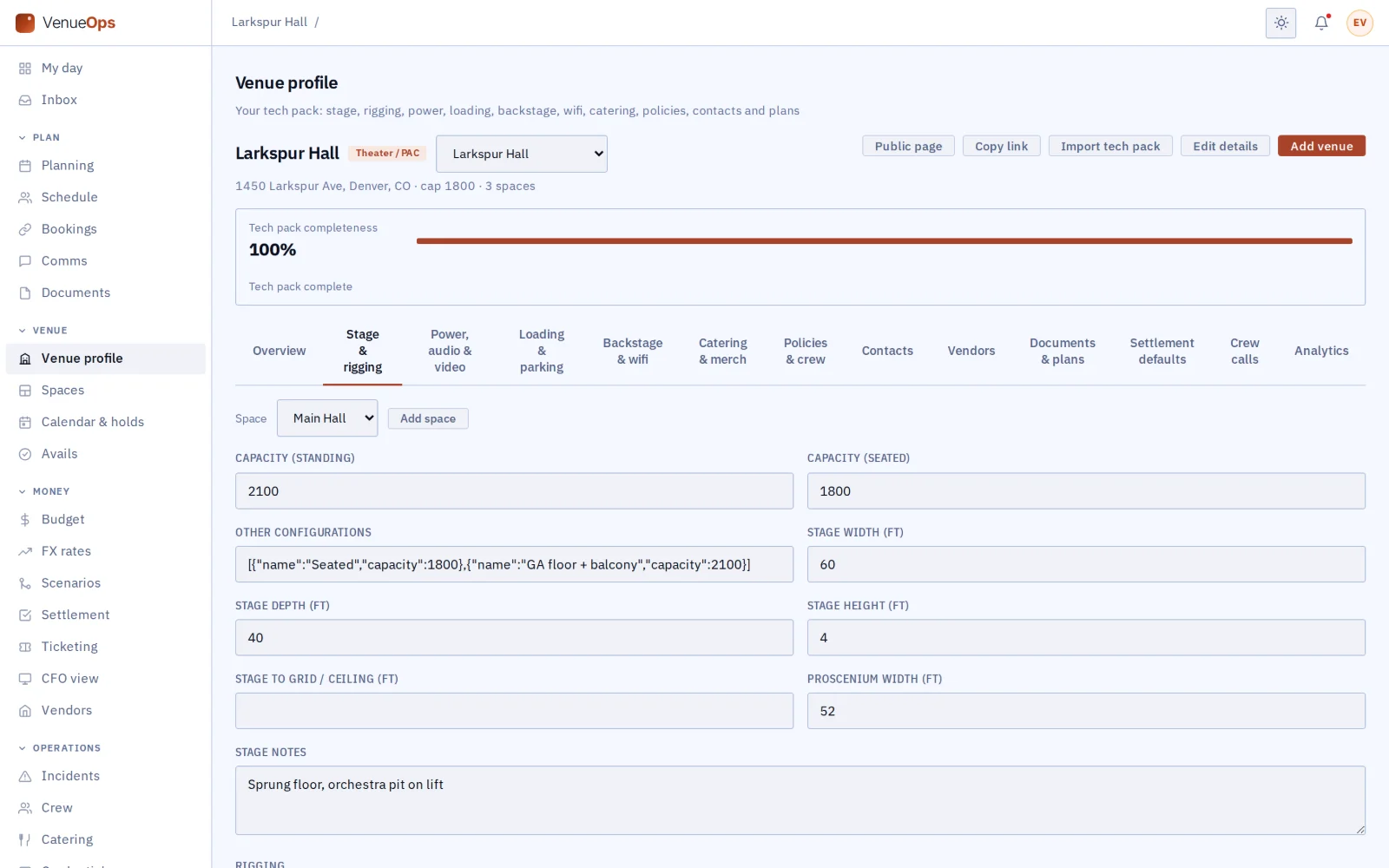Collapse the OPERATIONS sidebar group
This screenshot has width=1389, height=868.
(x=60, y=748)
